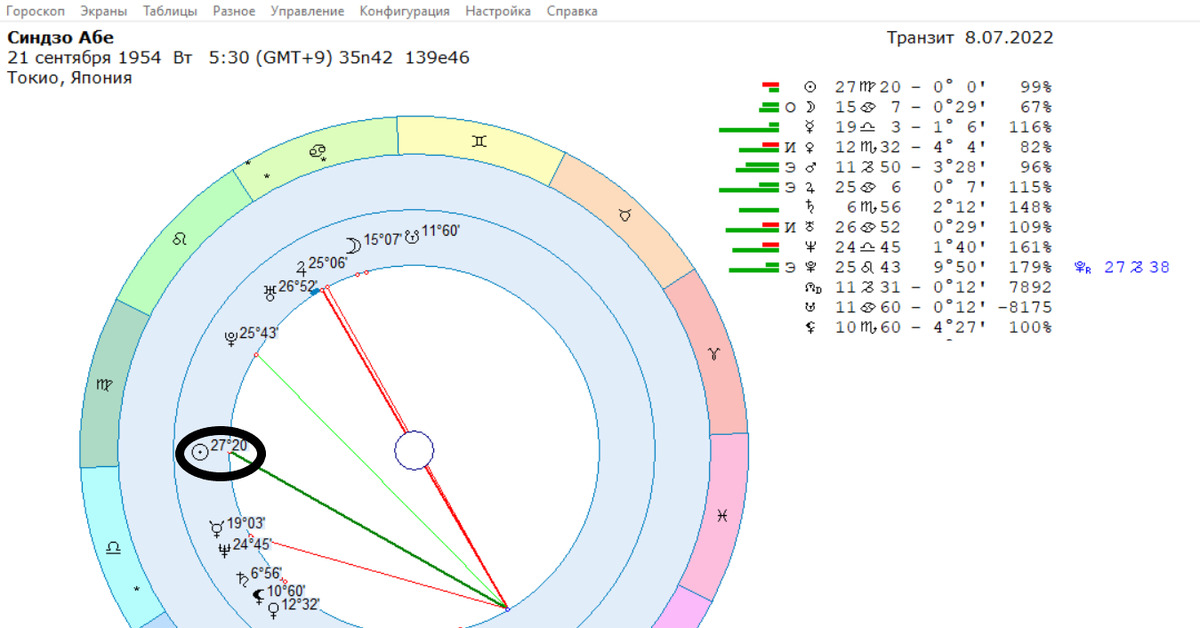1200x628 pixels.
Task: Click the small circle at the chart center
Action: point(414,452)
